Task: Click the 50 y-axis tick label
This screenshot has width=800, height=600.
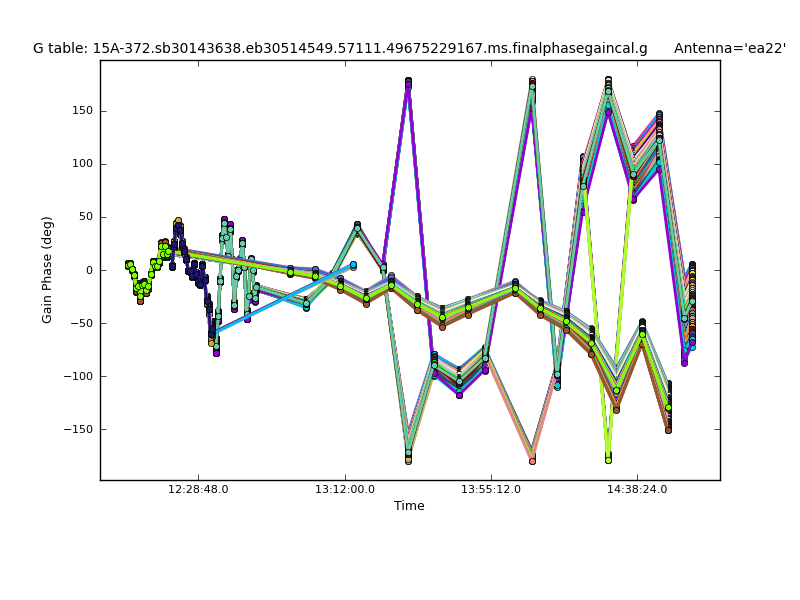Action: [x=84, y=217]
